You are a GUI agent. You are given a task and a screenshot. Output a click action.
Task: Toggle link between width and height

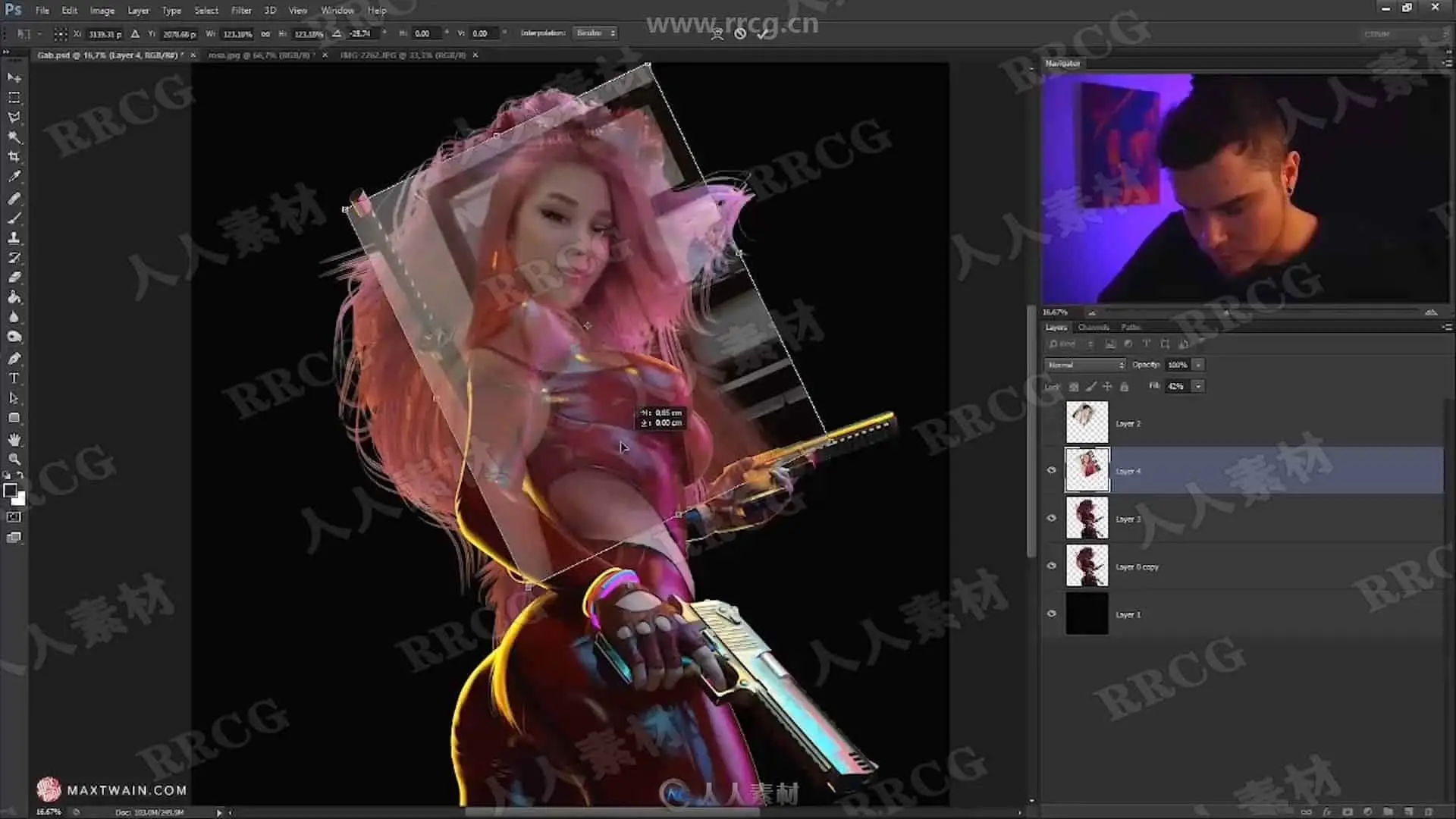pos(265,34)
